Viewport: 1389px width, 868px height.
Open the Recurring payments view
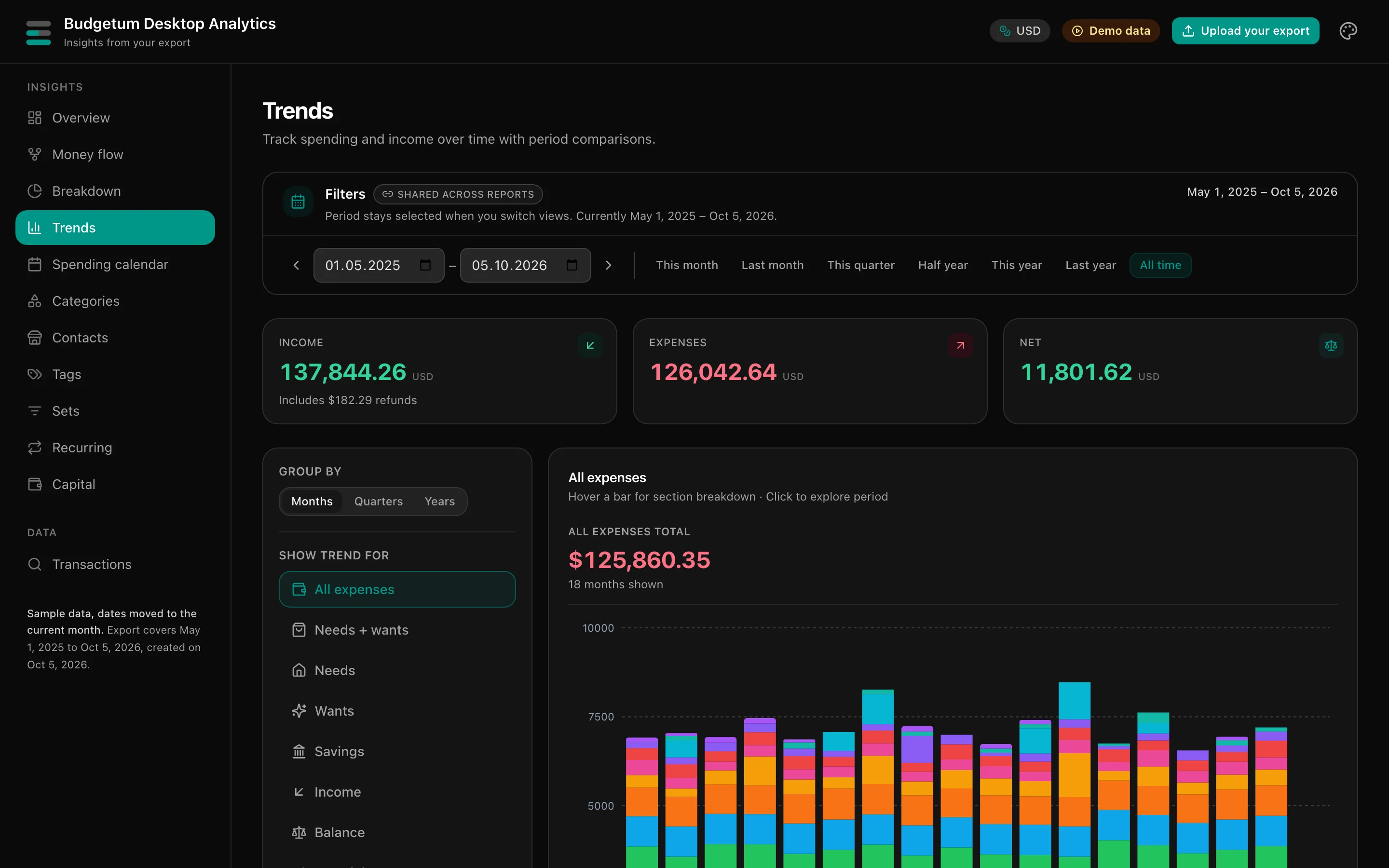pyautogui.click(x=115, y=448)
